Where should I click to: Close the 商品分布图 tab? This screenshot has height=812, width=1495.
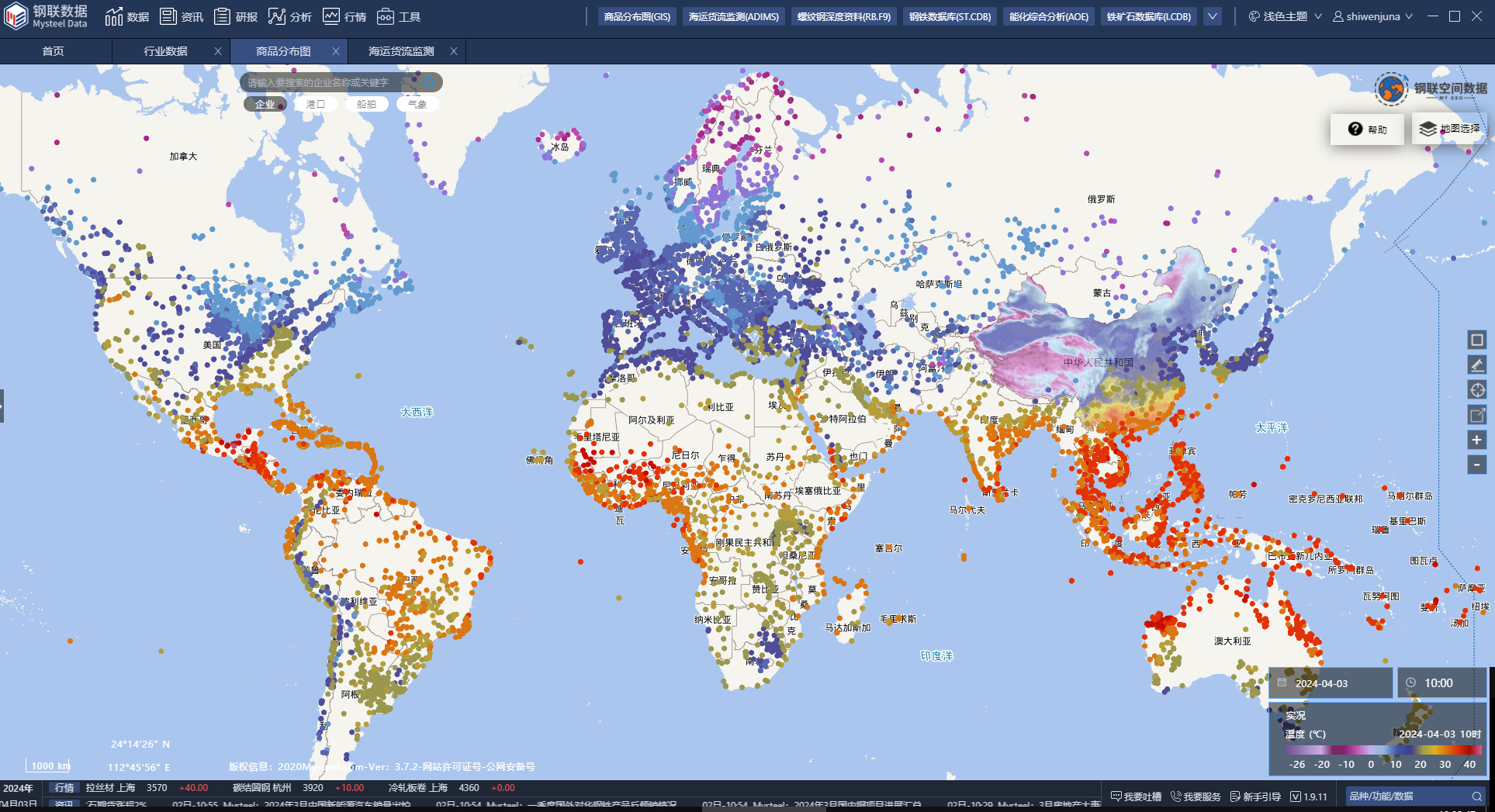336,51
